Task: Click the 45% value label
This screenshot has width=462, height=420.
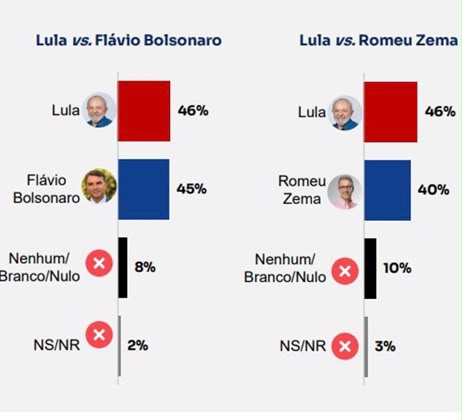Action: coord(192,189)
